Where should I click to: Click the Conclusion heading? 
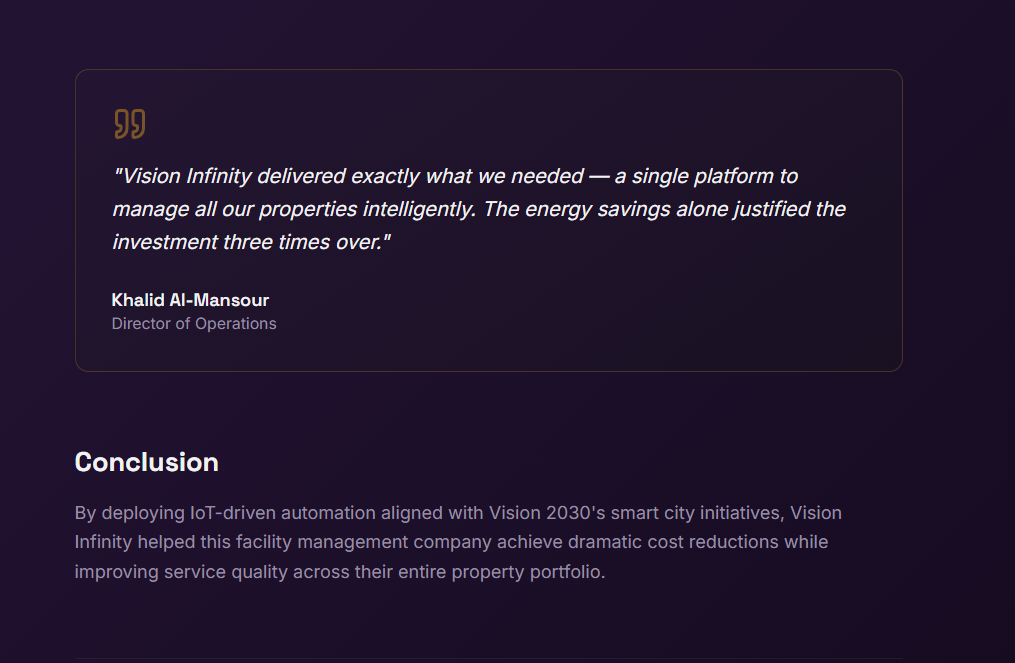click(146, 462)
